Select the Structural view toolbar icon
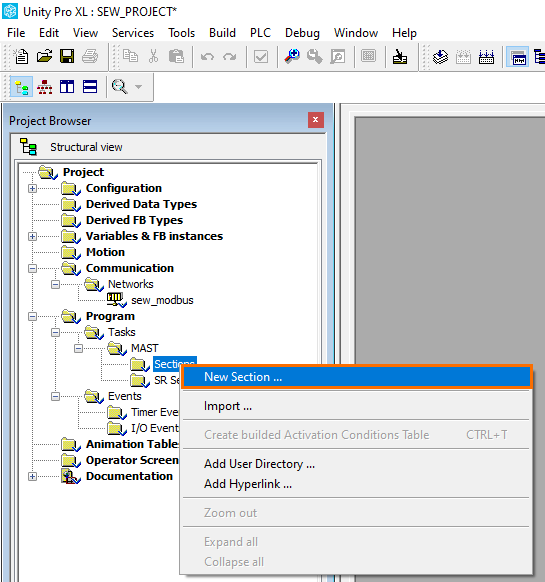Screen dimensions: 545x582 tap(22, 87)
